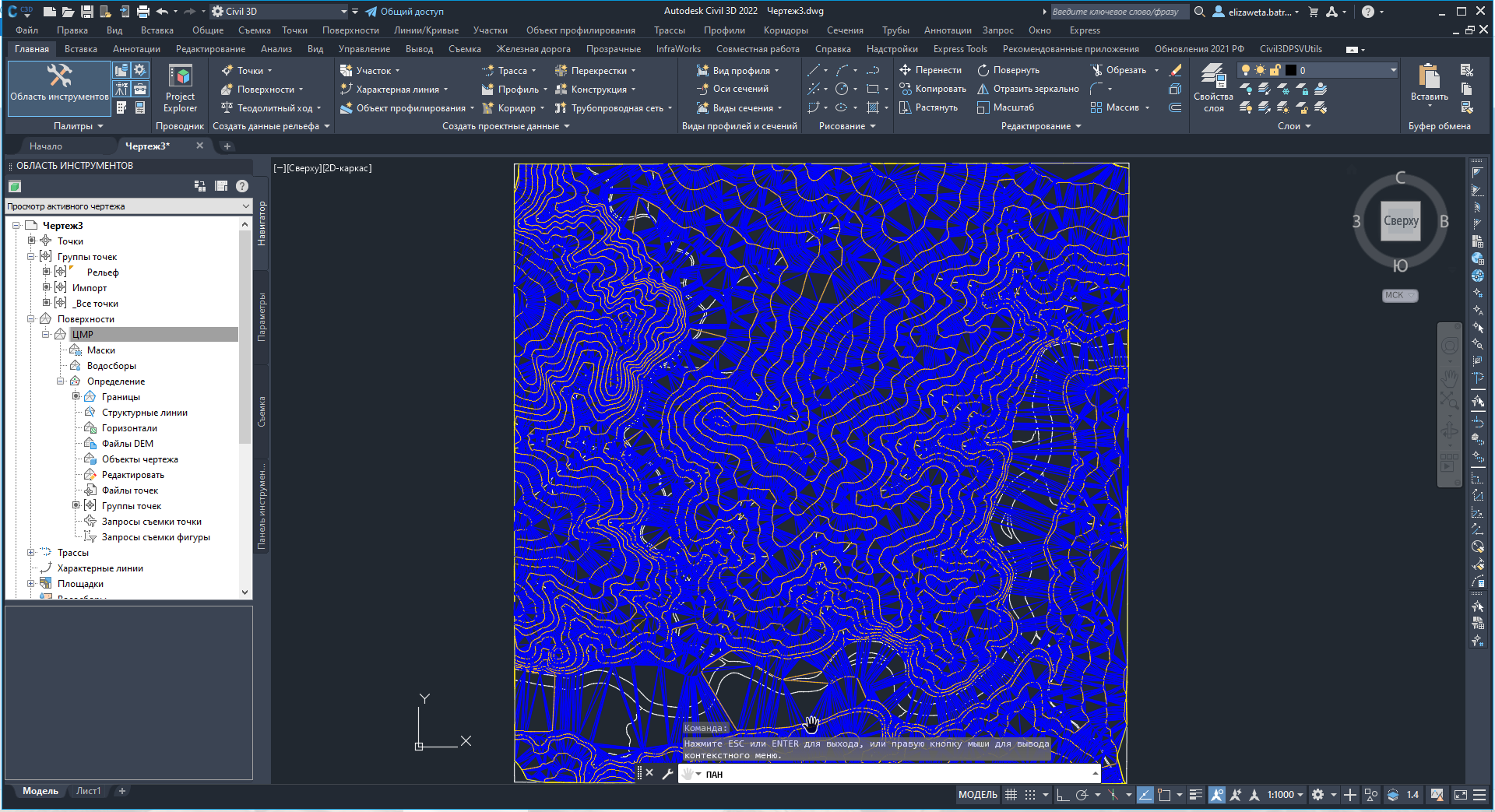Select the Повернуть rotate tool
This screenshot has height=812, width=1495.
tap(1008, 70)
